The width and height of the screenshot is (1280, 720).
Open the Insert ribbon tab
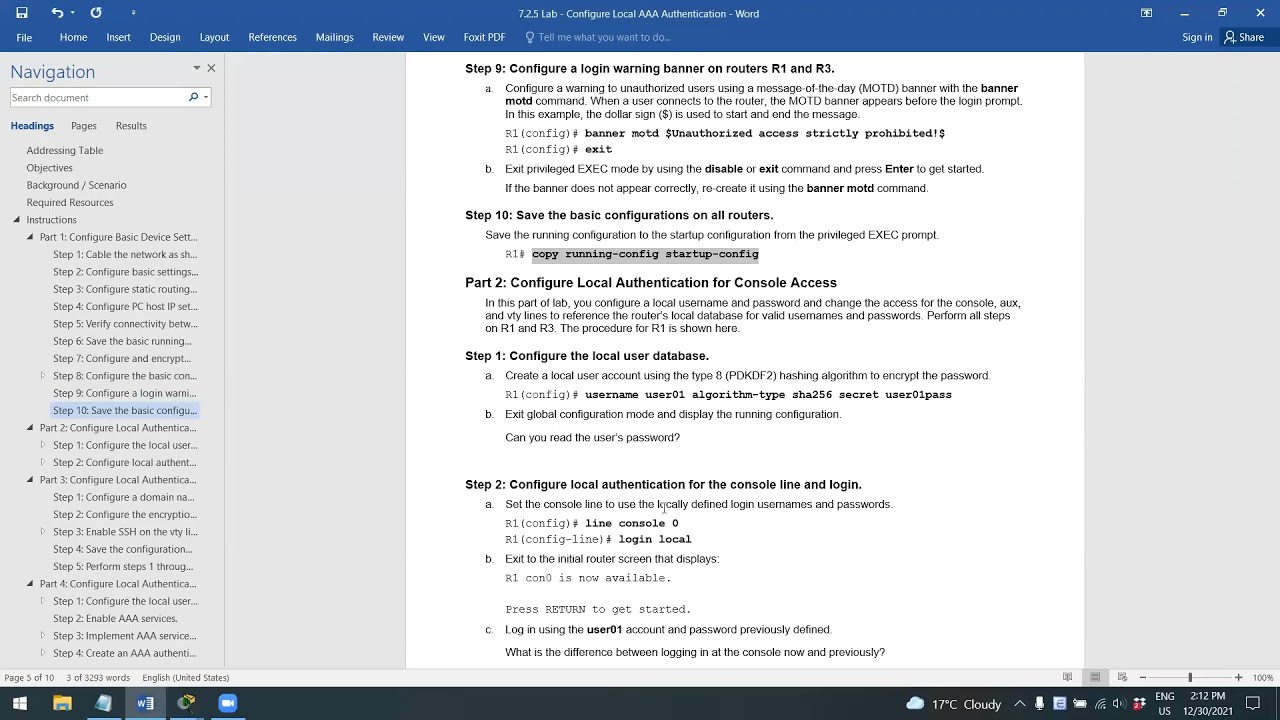[118, 37]
